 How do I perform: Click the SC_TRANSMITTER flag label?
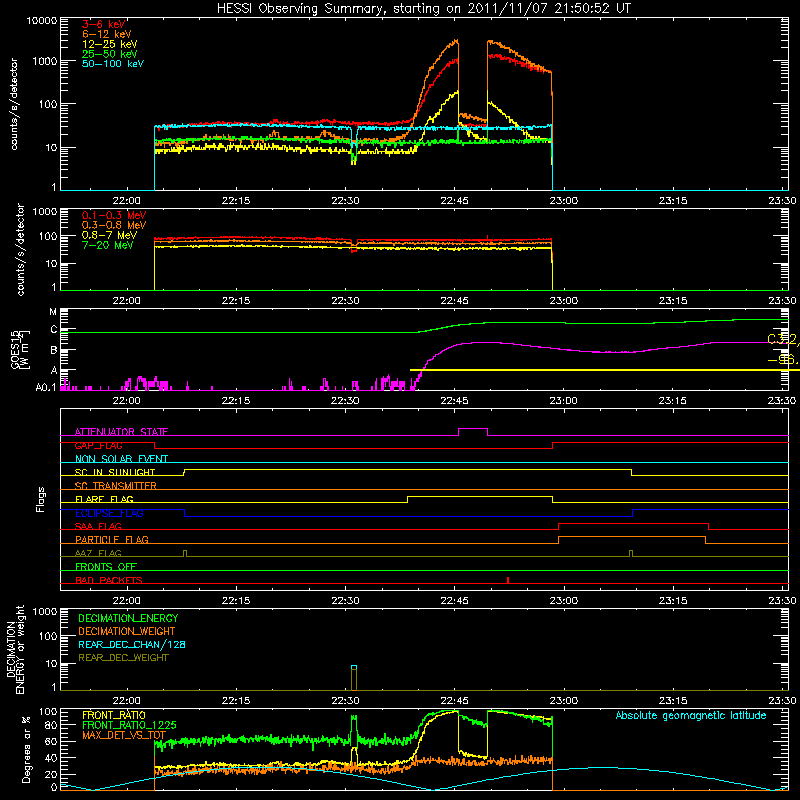(116, 486)
